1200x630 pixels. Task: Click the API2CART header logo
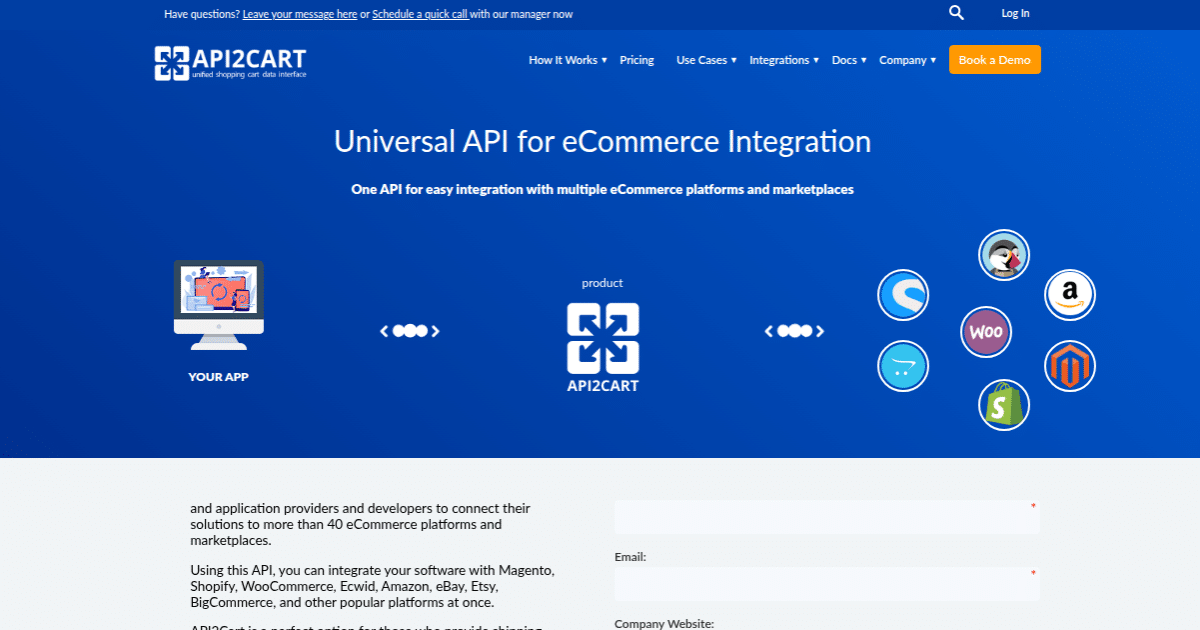pyautogui.click(x=230, y=62)
